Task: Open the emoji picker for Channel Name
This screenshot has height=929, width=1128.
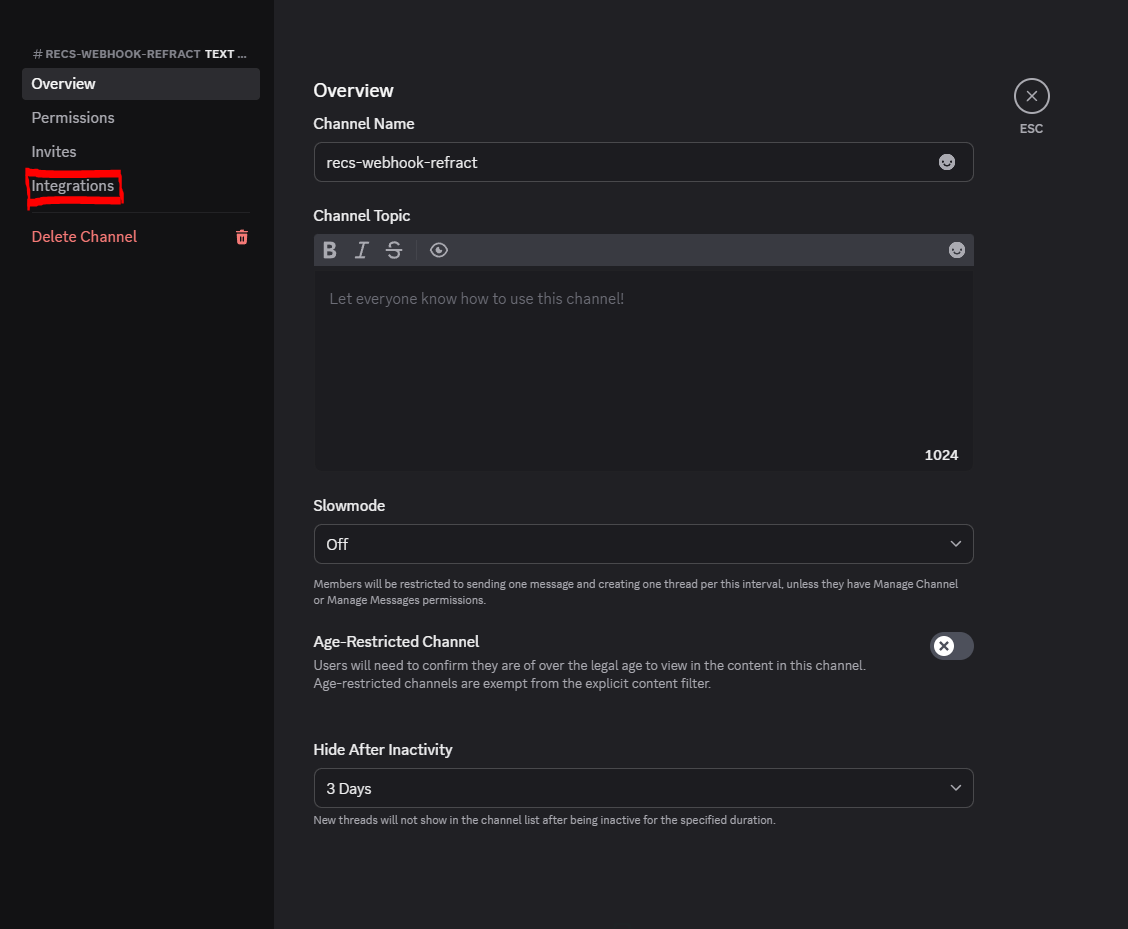Action: [x=946, y=161]
